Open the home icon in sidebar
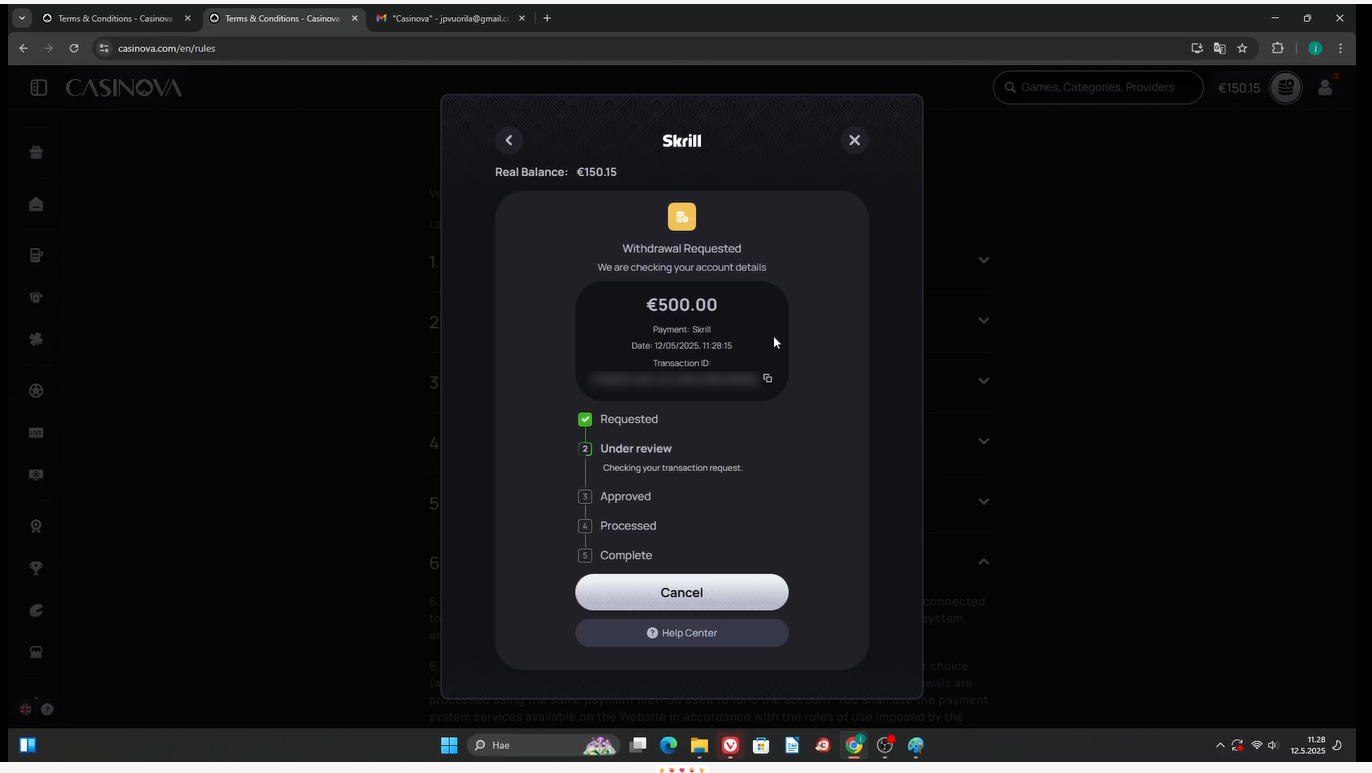Screen dimensions: 1372x773 click(x=36, y=204)
